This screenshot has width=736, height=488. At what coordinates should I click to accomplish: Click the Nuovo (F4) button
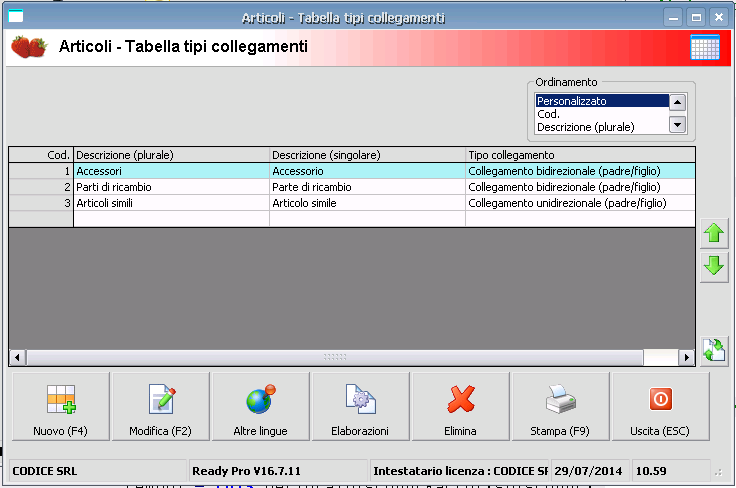tap(61, 407)
